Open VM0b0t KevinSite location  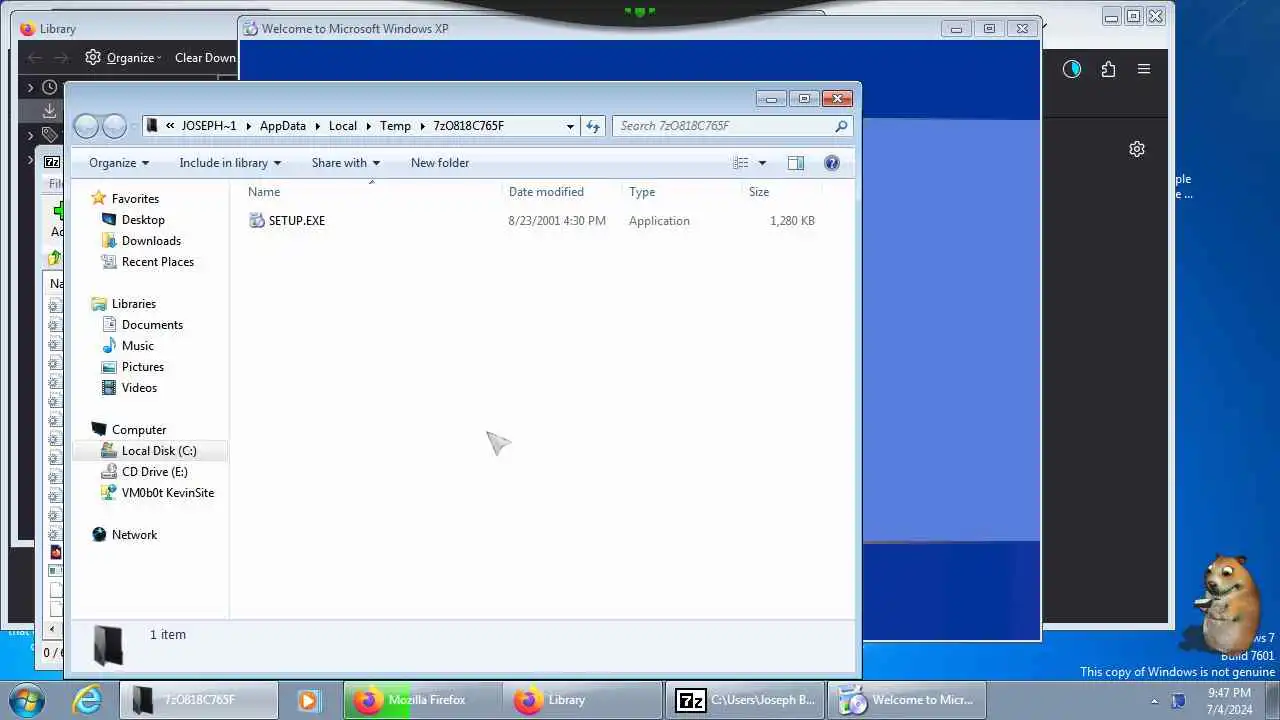168,493
